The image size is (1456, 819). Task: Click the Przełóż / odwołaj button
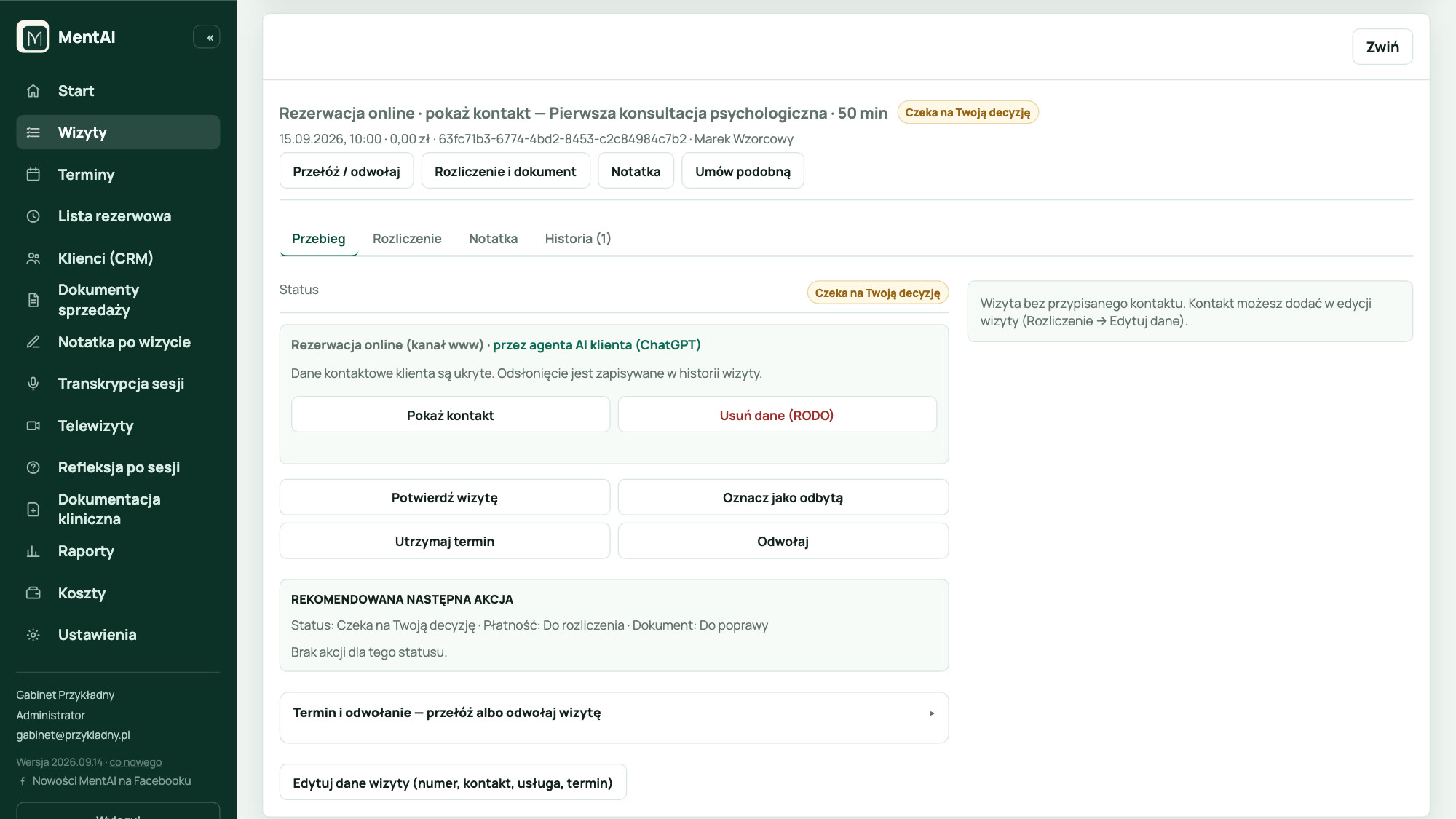tap(347, 171)
